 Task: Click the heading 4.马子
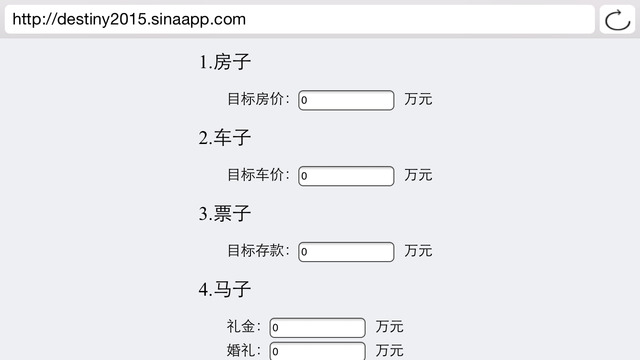pyautogui.click(x=224, y=289)
